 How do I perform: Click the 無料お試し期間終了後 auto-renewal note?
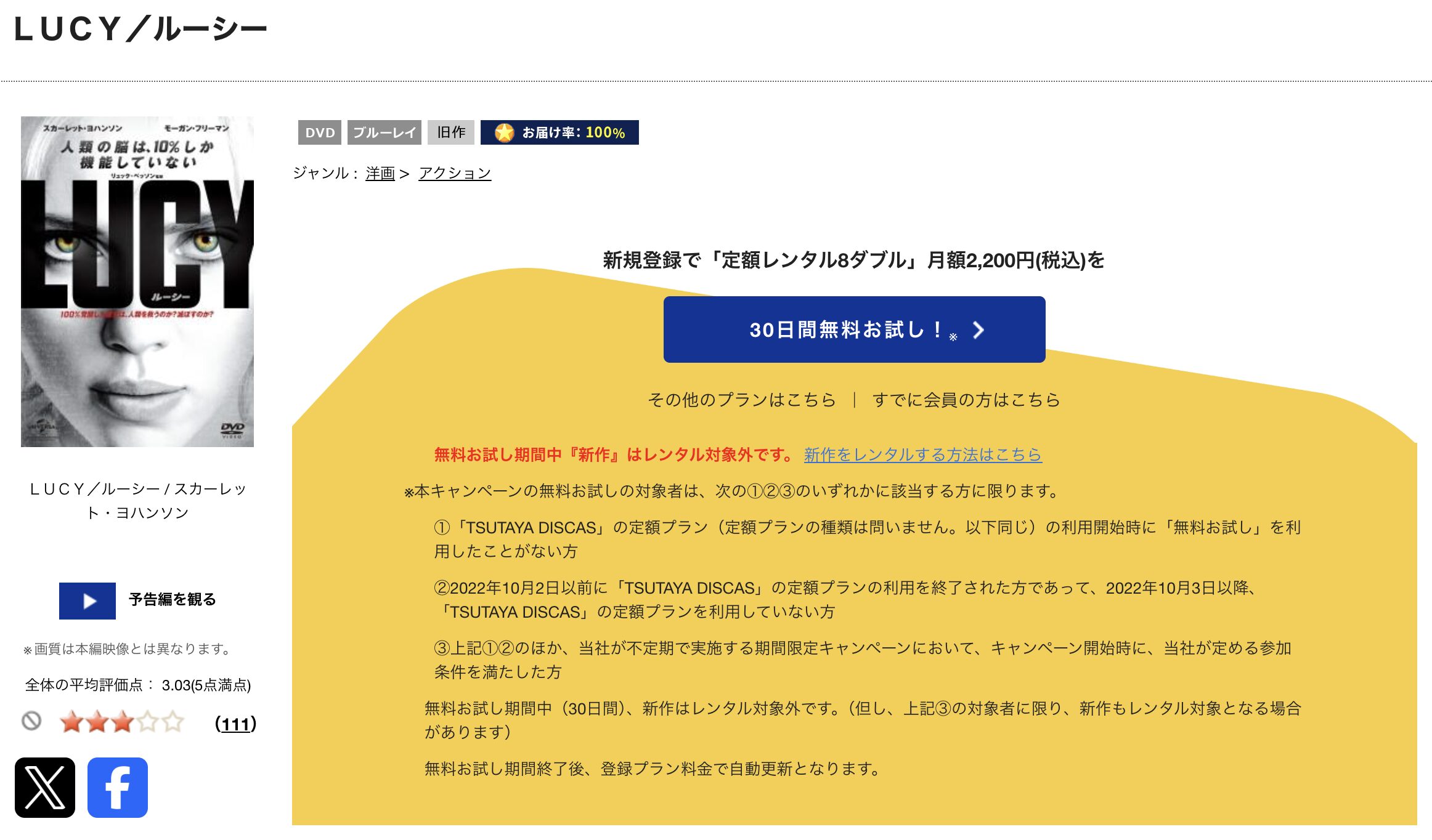click(653, 769)
